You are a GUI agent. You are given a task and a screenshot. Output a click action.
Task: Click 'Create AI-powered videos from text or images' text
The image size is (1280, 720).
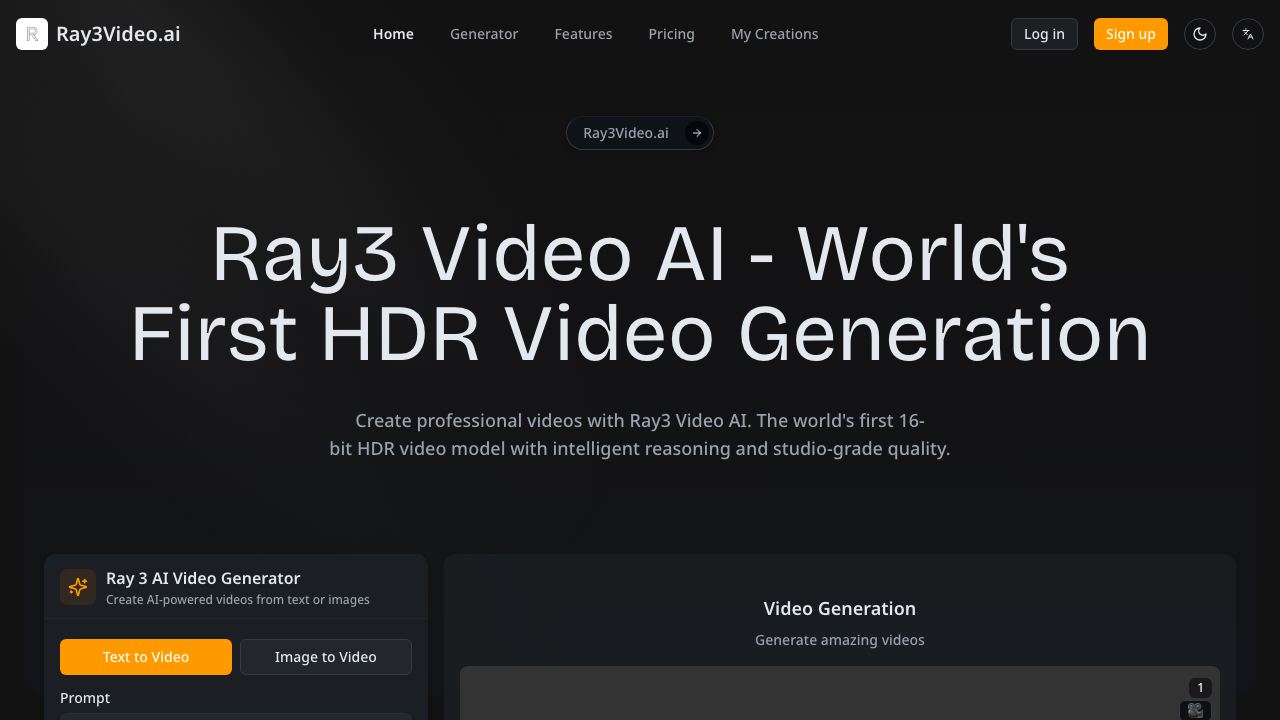coord(238,600)
